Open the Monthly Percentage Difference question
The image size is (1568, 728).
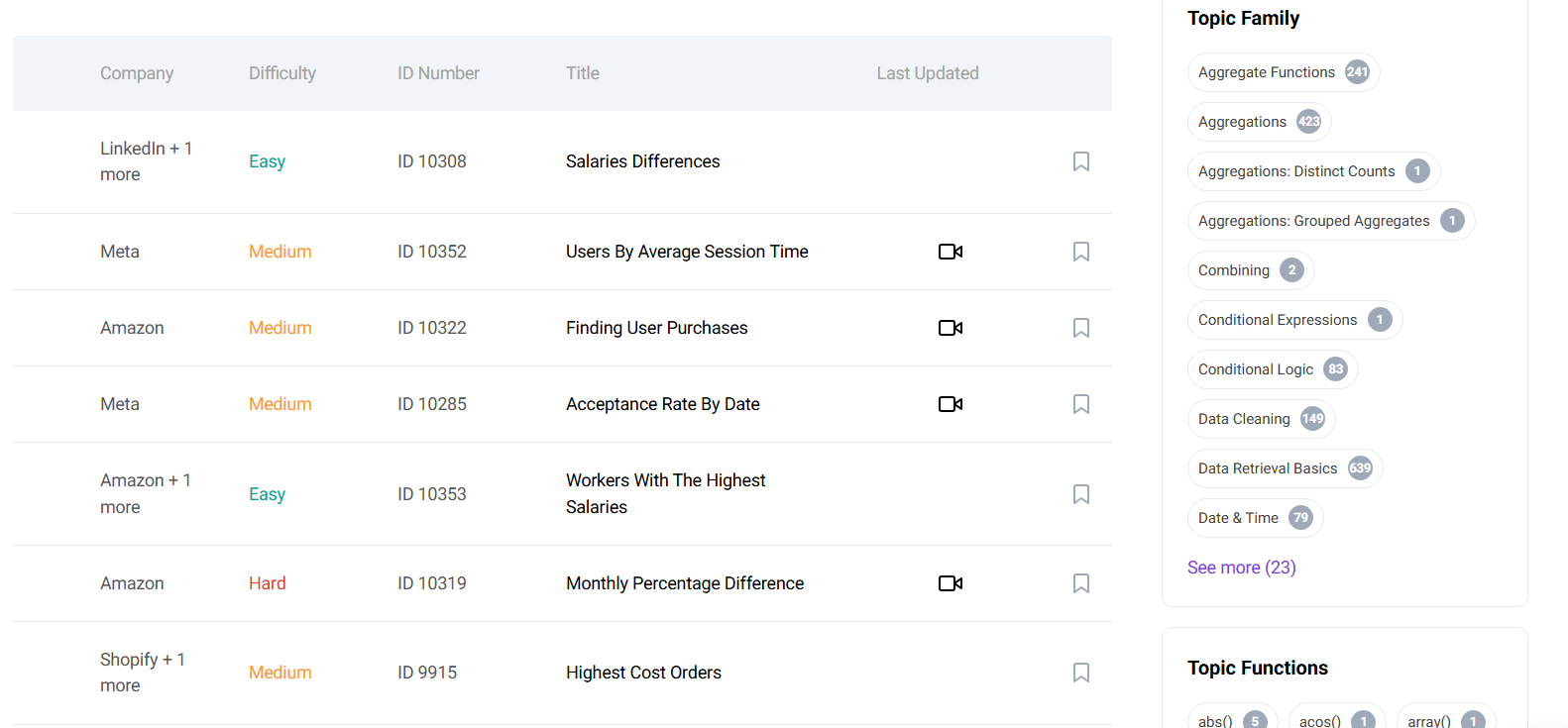click(684, 583)
